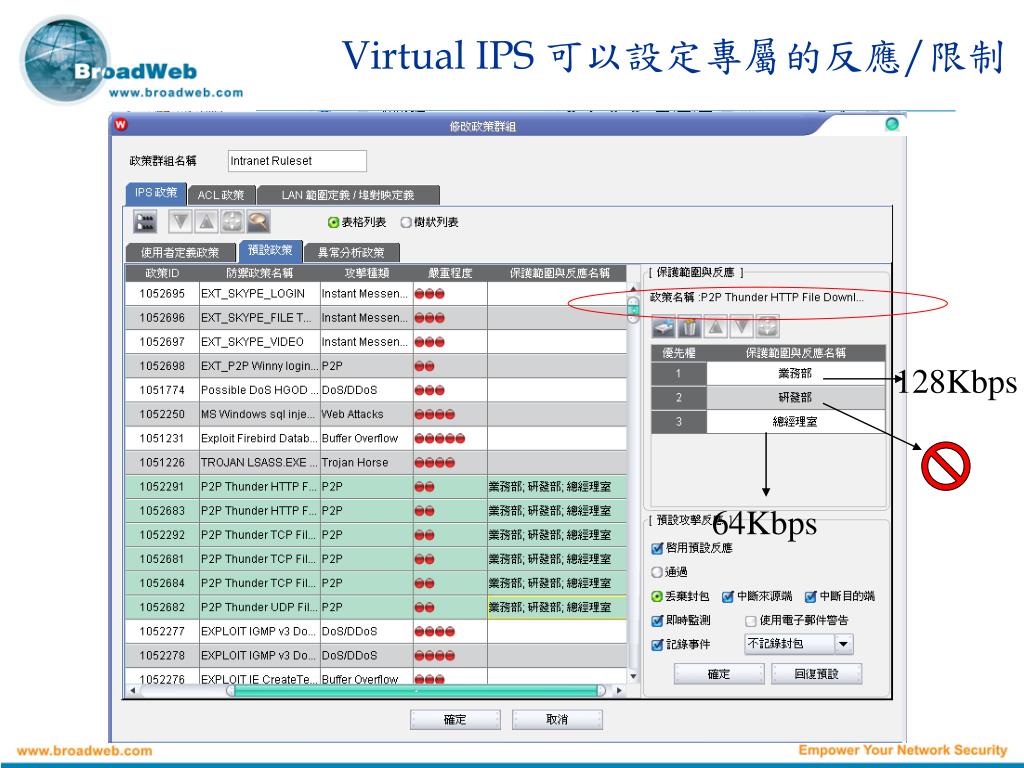Click the add protection scope icon
Image resolution: width=1024 pixels, height=768 pixels.
(x=664, y=326)
